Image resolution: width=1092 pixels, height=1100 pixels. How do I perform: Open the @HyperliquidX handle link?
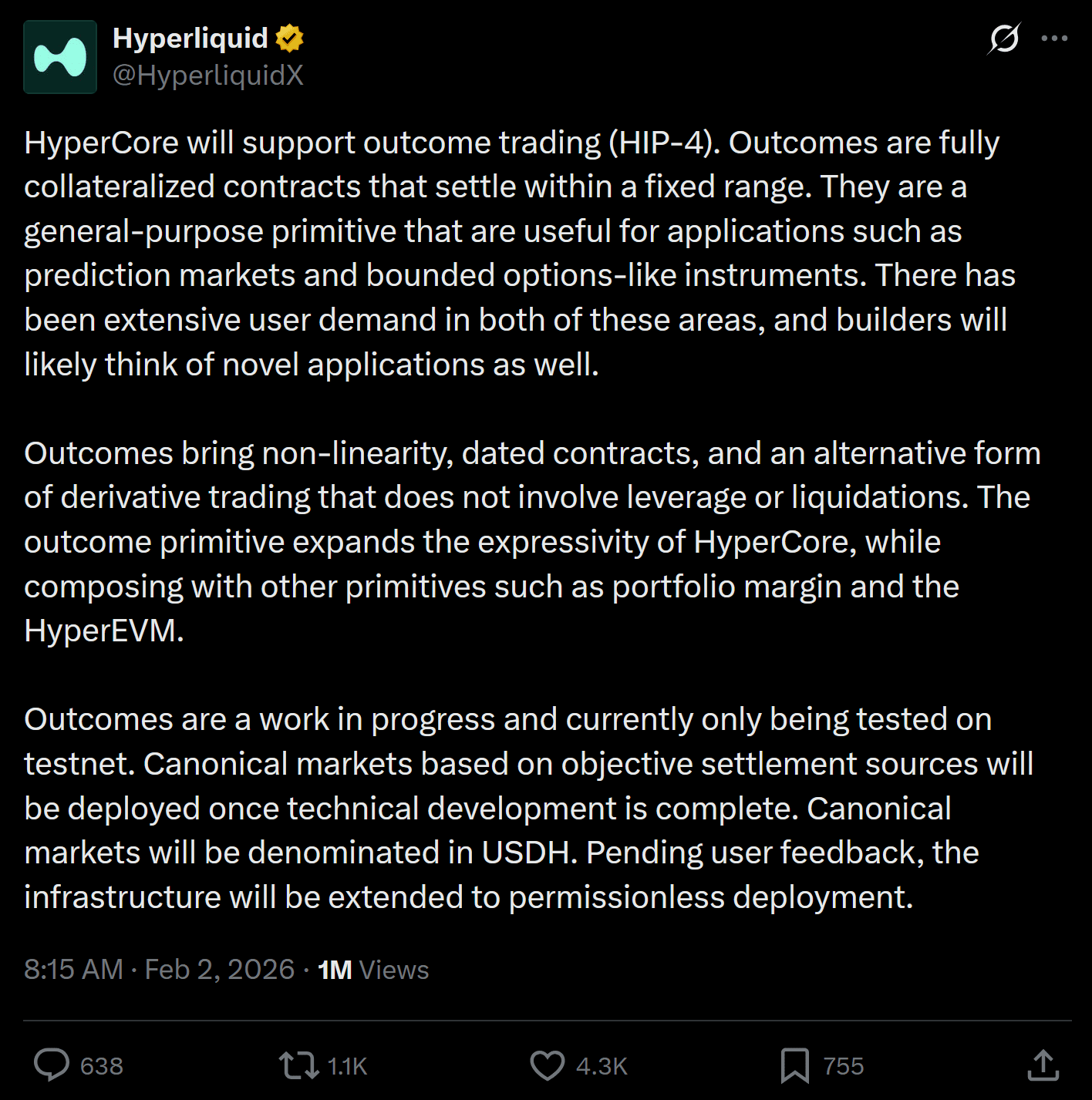[208, 76]
